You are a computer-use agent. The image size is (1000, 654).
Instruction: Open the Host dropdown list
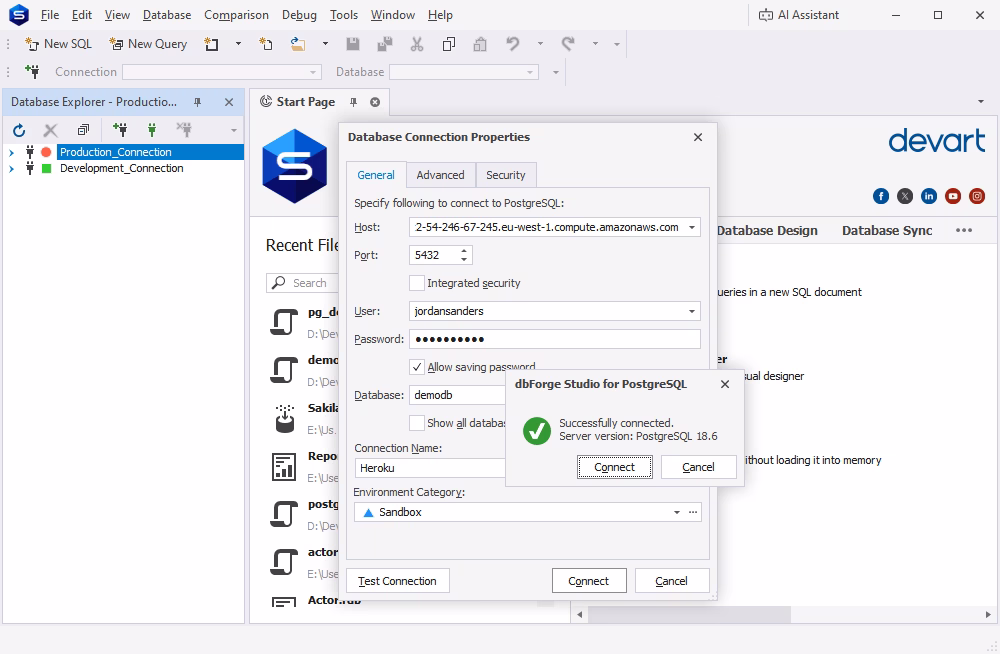[691, 227]
